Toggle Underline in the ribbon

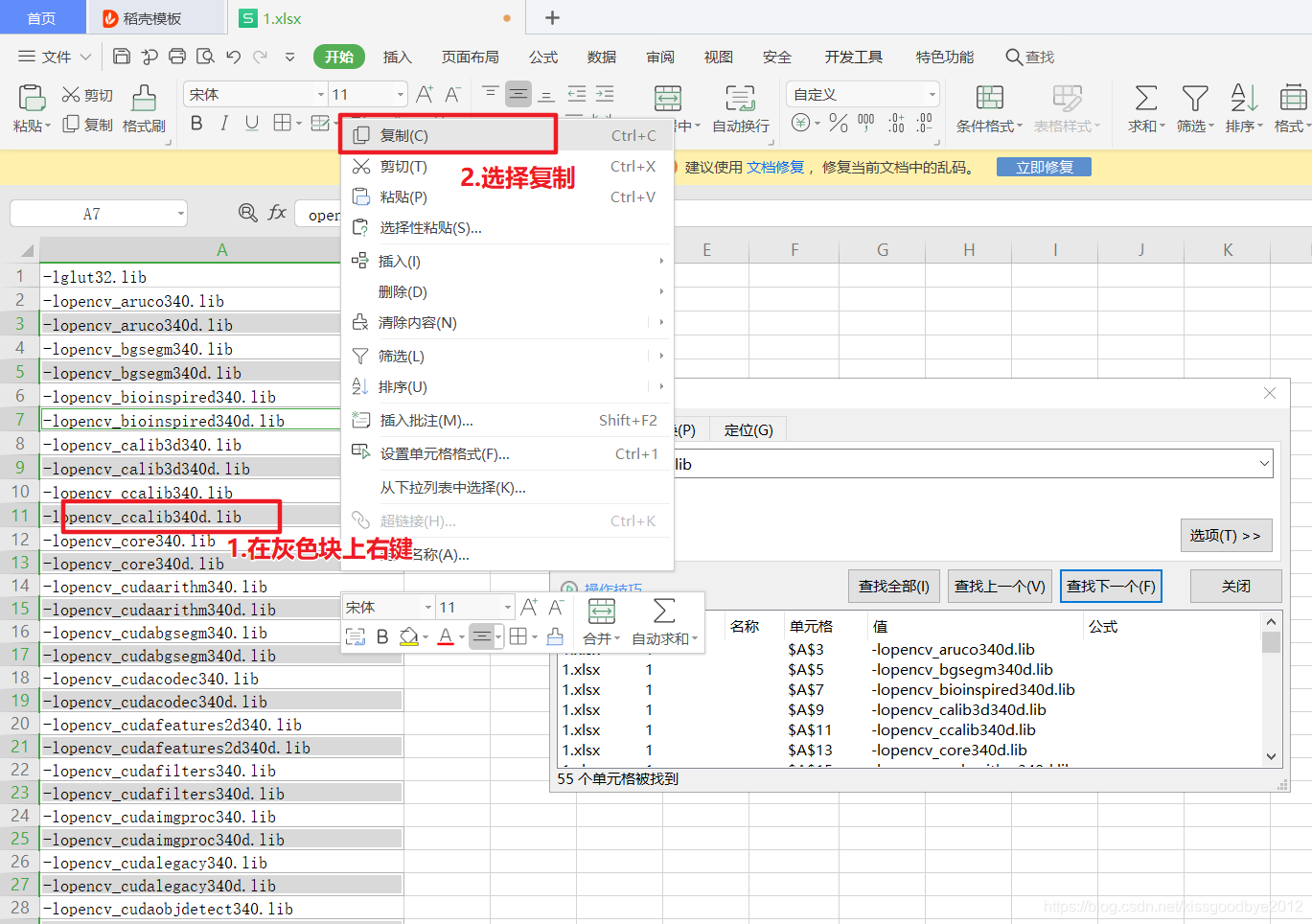(252, 123)
